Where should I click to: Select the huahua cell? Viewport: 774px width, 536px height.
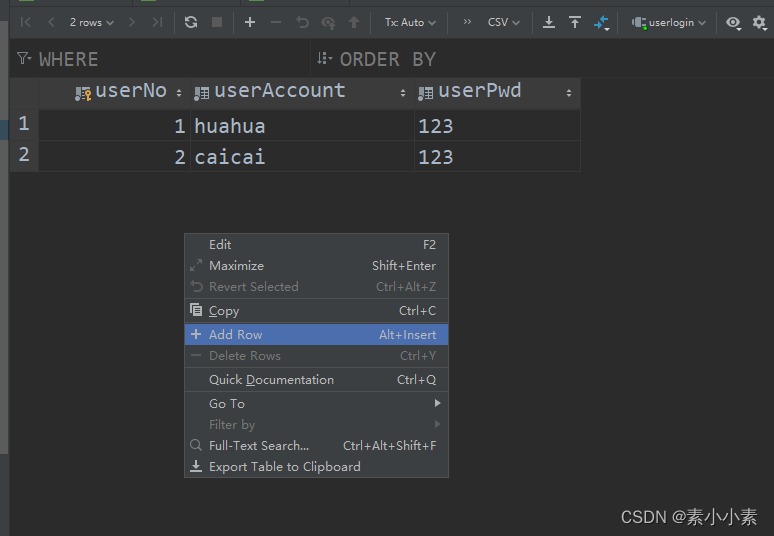pyautogui.click(x=302, y=125)
